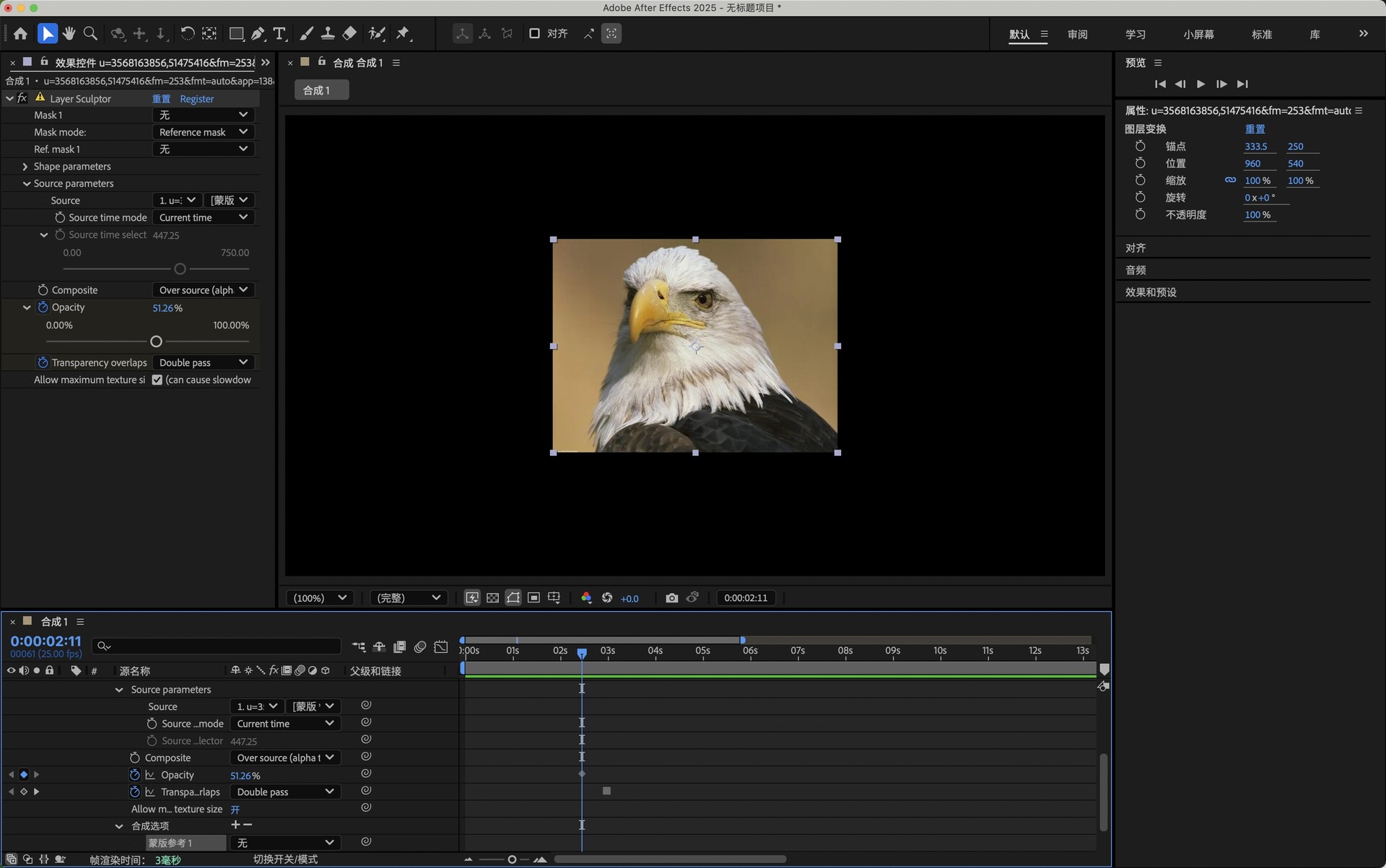Viewport: 1386px width, 868px height.
Task: Select the Selection arrow tool
Action: [x=47, y=33]
